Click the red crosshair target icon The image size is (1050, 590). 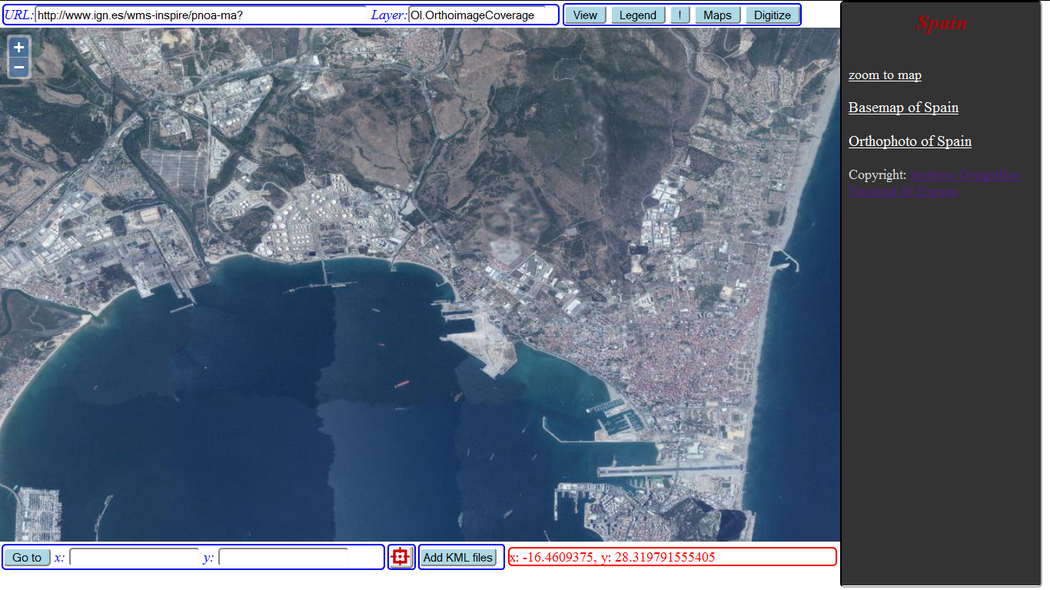click(x=401, y=557)
